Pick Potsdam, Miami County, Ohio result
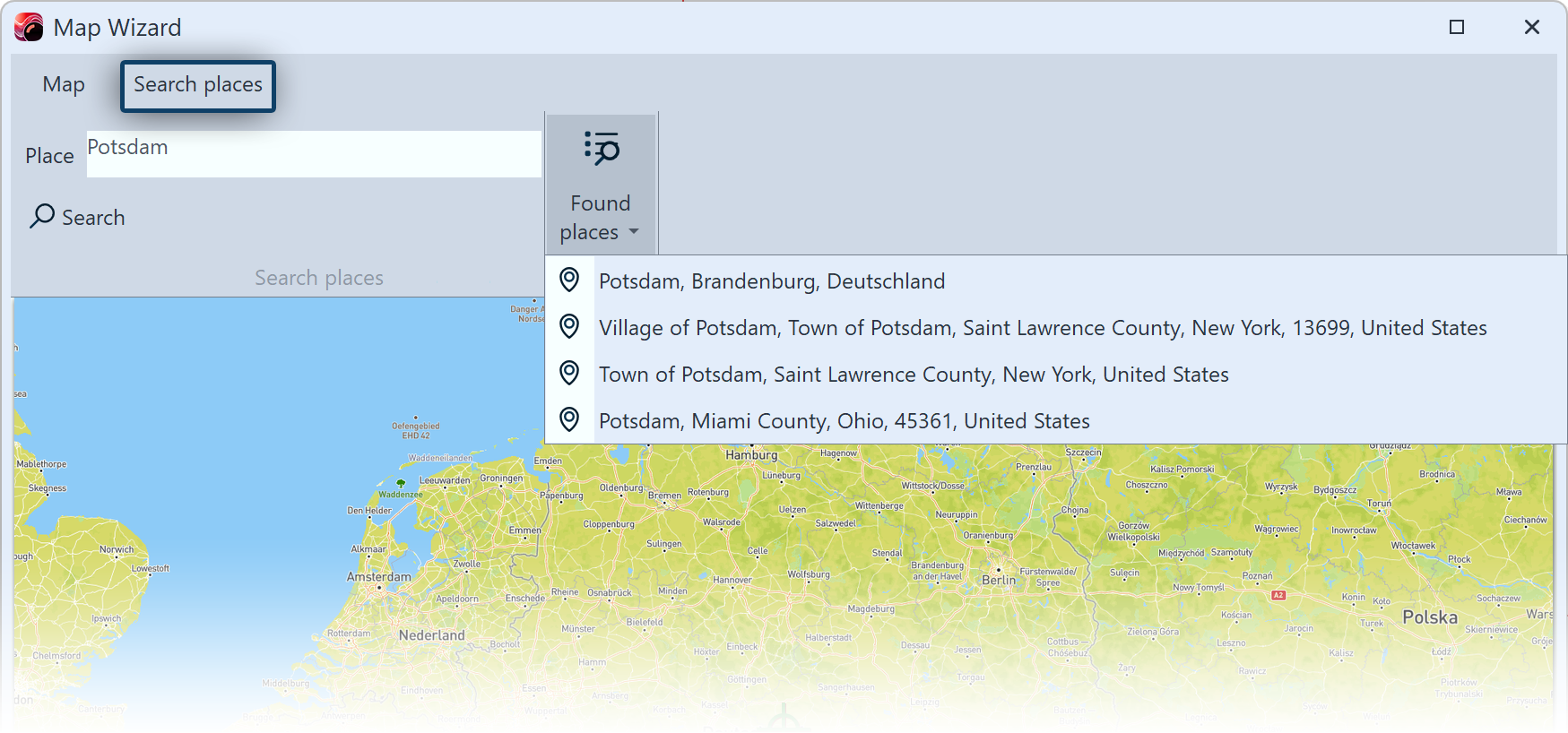This screenshot has height=733, width=1568. (x=1055, y=420)
